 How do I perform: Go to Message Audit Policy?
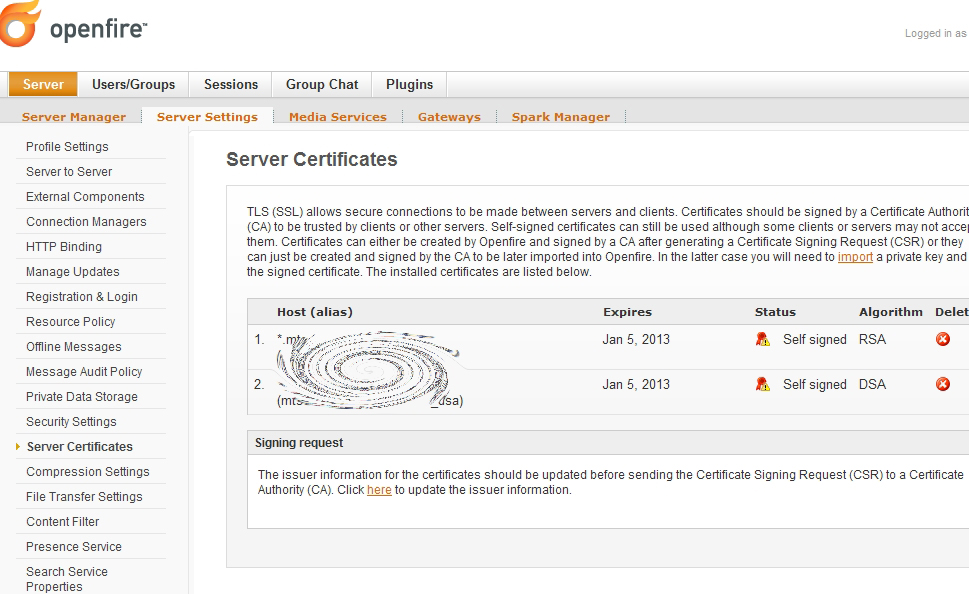point(84,371)
